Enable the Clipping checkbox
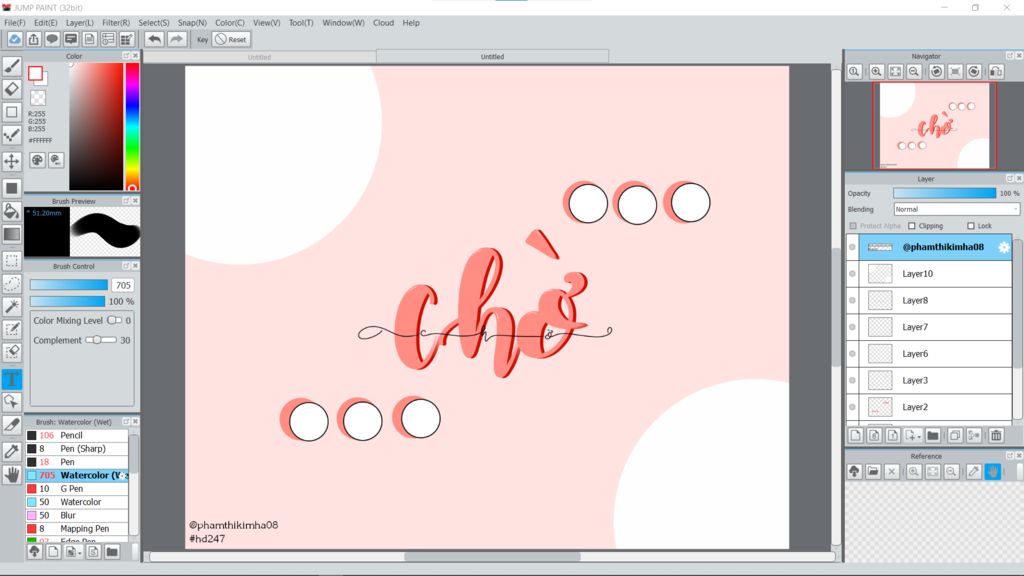 coord(912,226)
